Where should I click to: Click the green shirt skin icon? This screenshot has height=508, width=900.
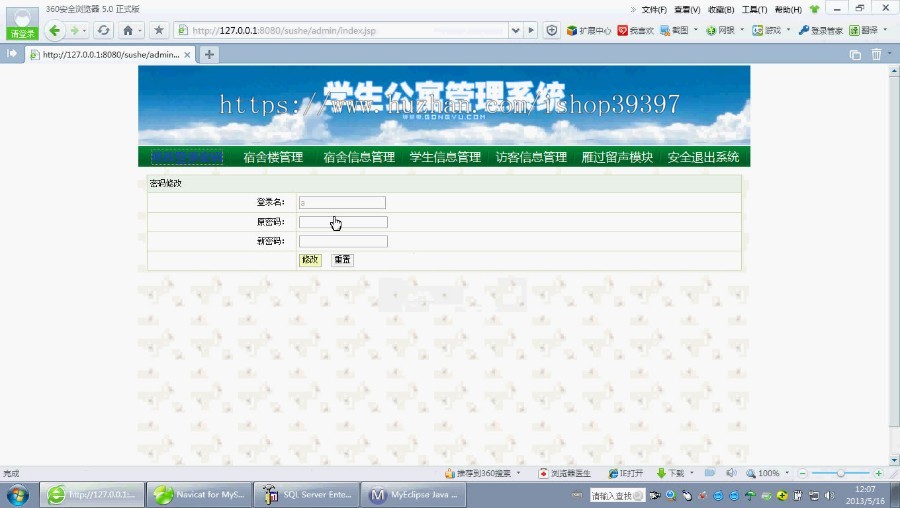coord(814,9)
